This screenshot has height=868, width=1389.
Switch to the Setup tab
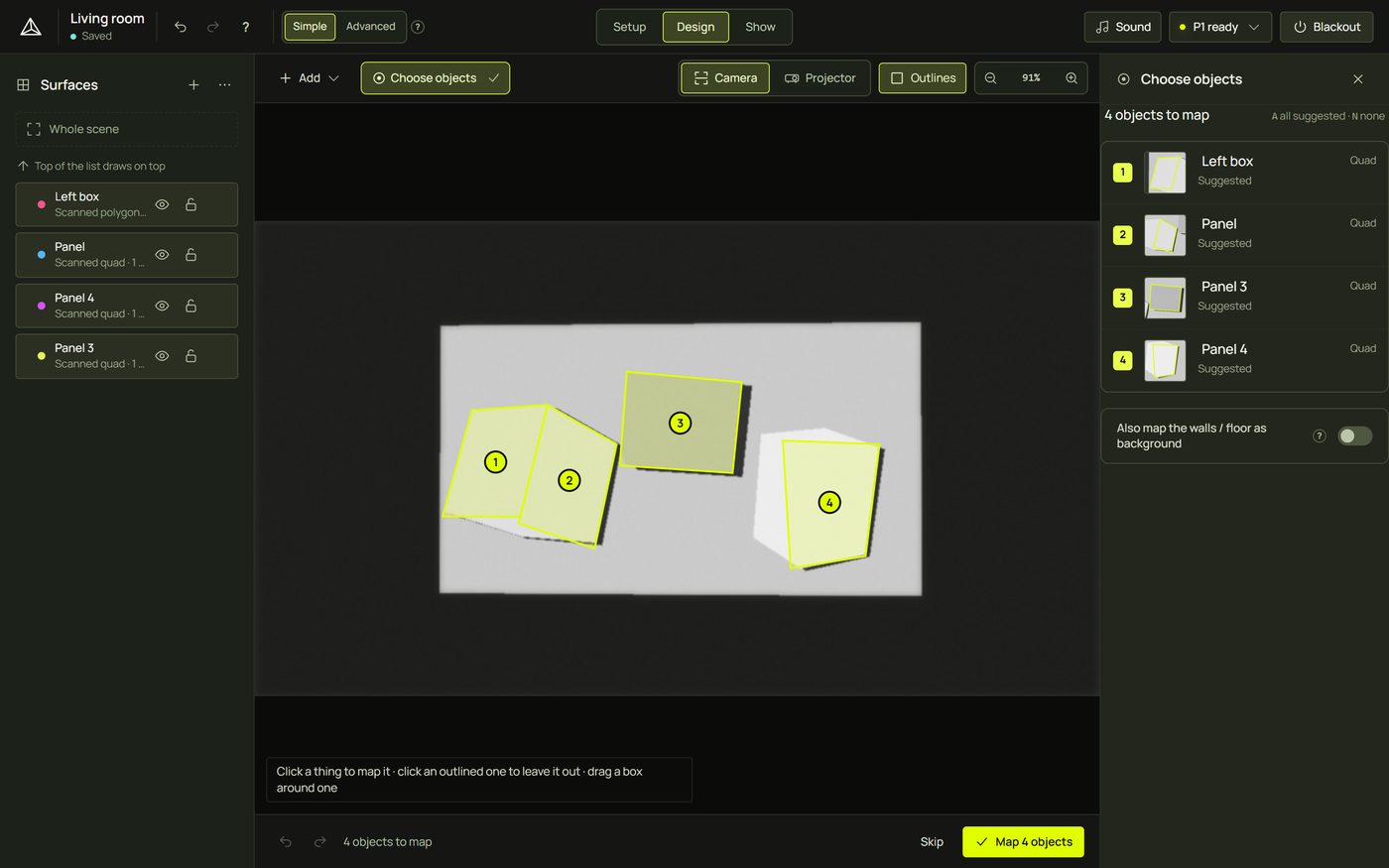[629, 27]
